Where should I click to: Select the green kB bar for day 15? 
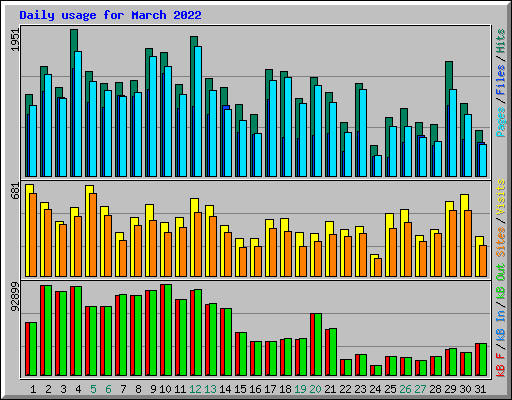pos(243,354)
